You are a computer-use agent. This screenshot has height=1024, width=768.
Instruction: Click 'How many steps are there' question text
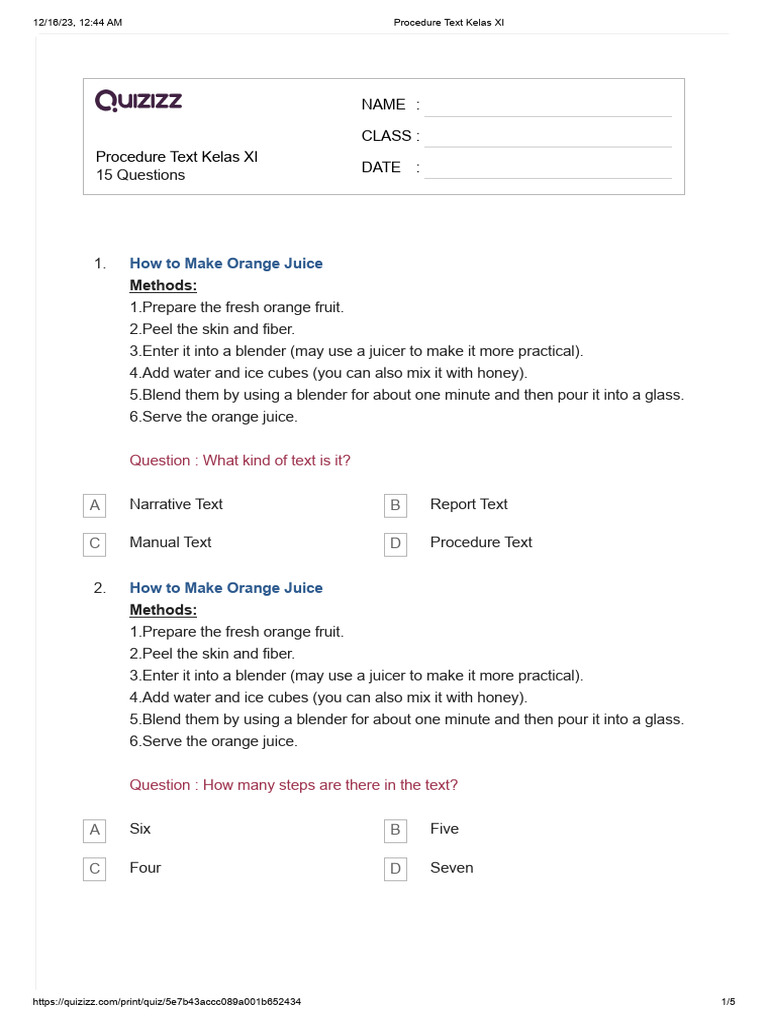(x=293, y=785)
